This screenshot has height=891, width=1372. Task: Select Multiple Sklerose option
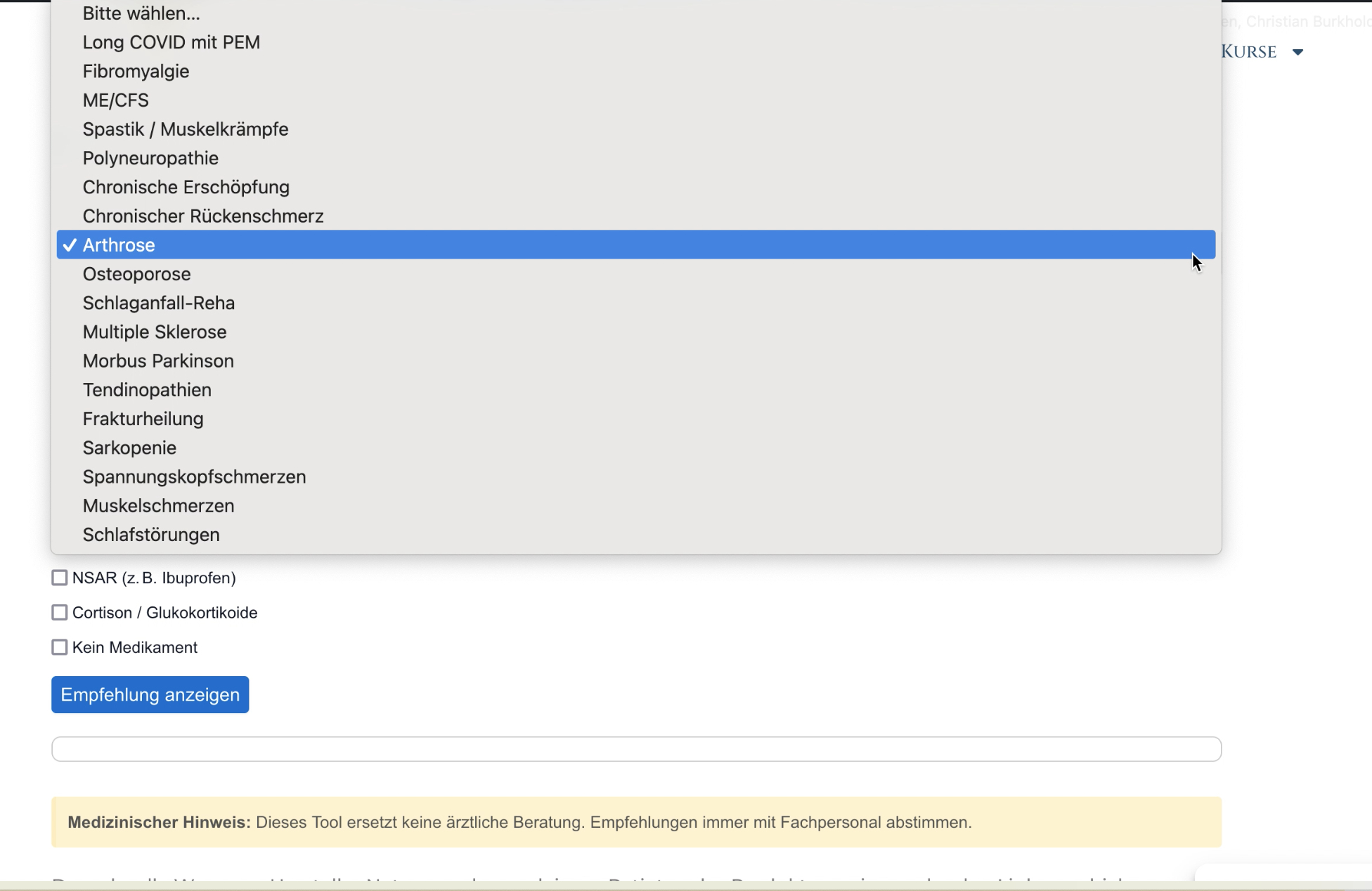pos(155,332)
